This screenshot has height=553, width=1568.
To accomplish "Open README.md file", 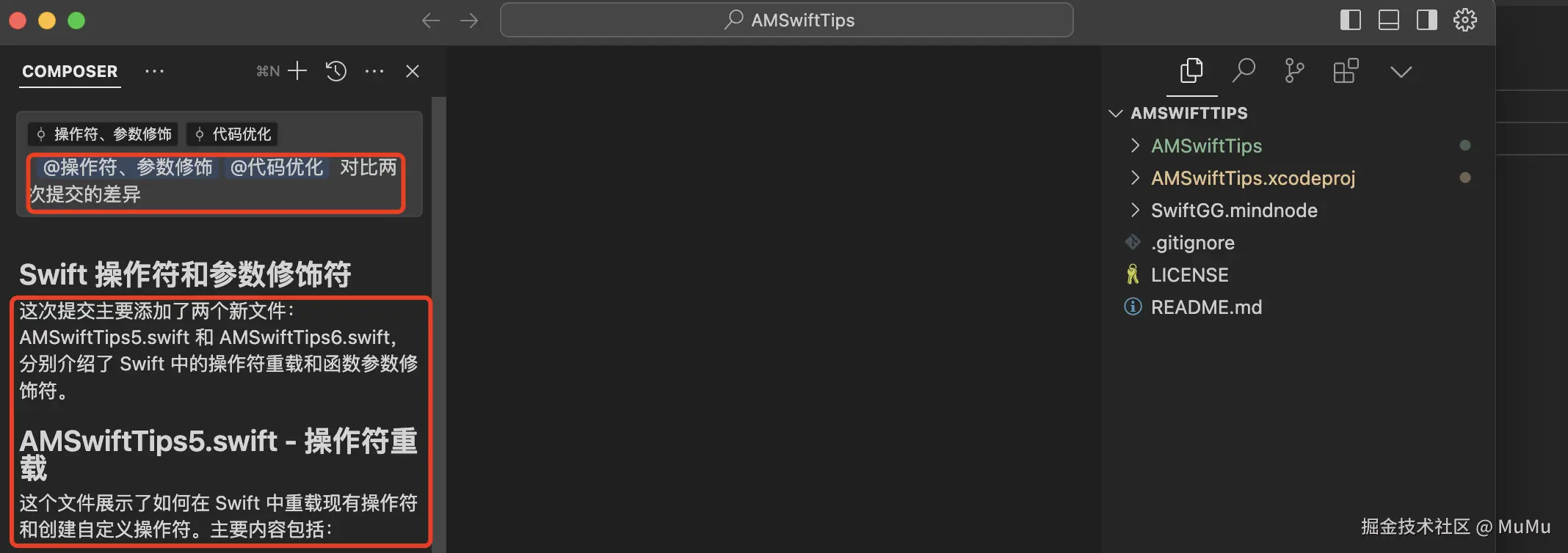I will pos(1205,307).
